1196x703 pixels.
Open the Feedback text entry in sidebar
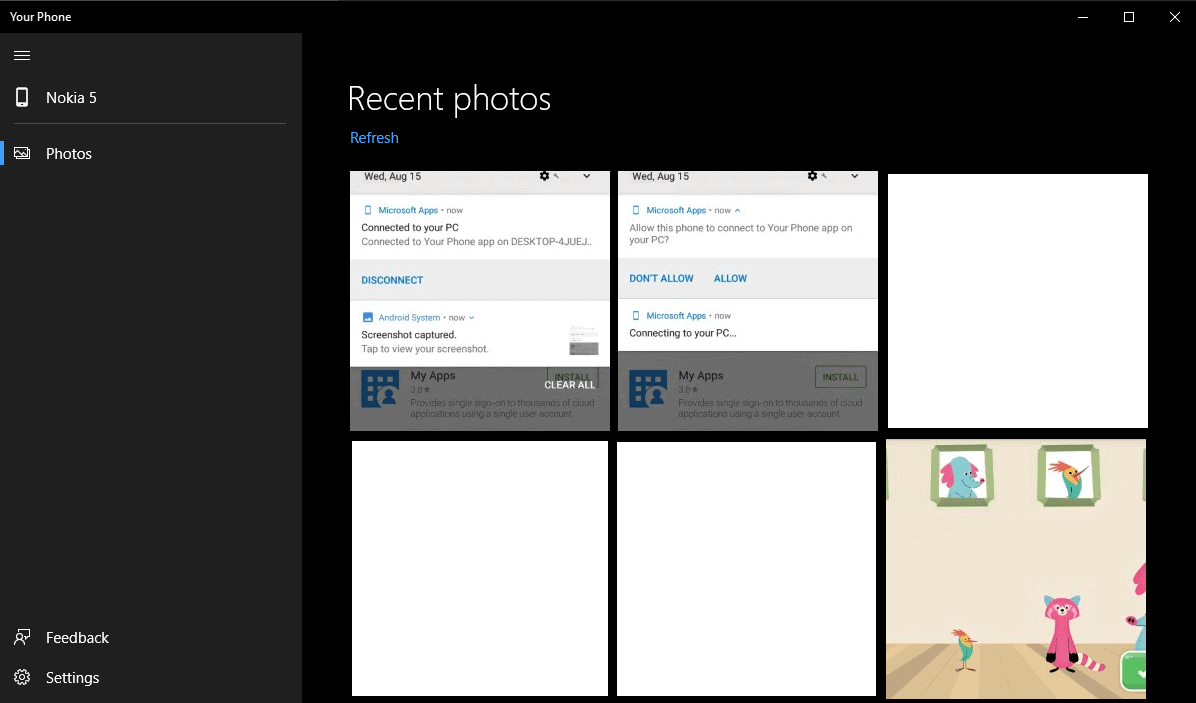click(x=77, y=638)
